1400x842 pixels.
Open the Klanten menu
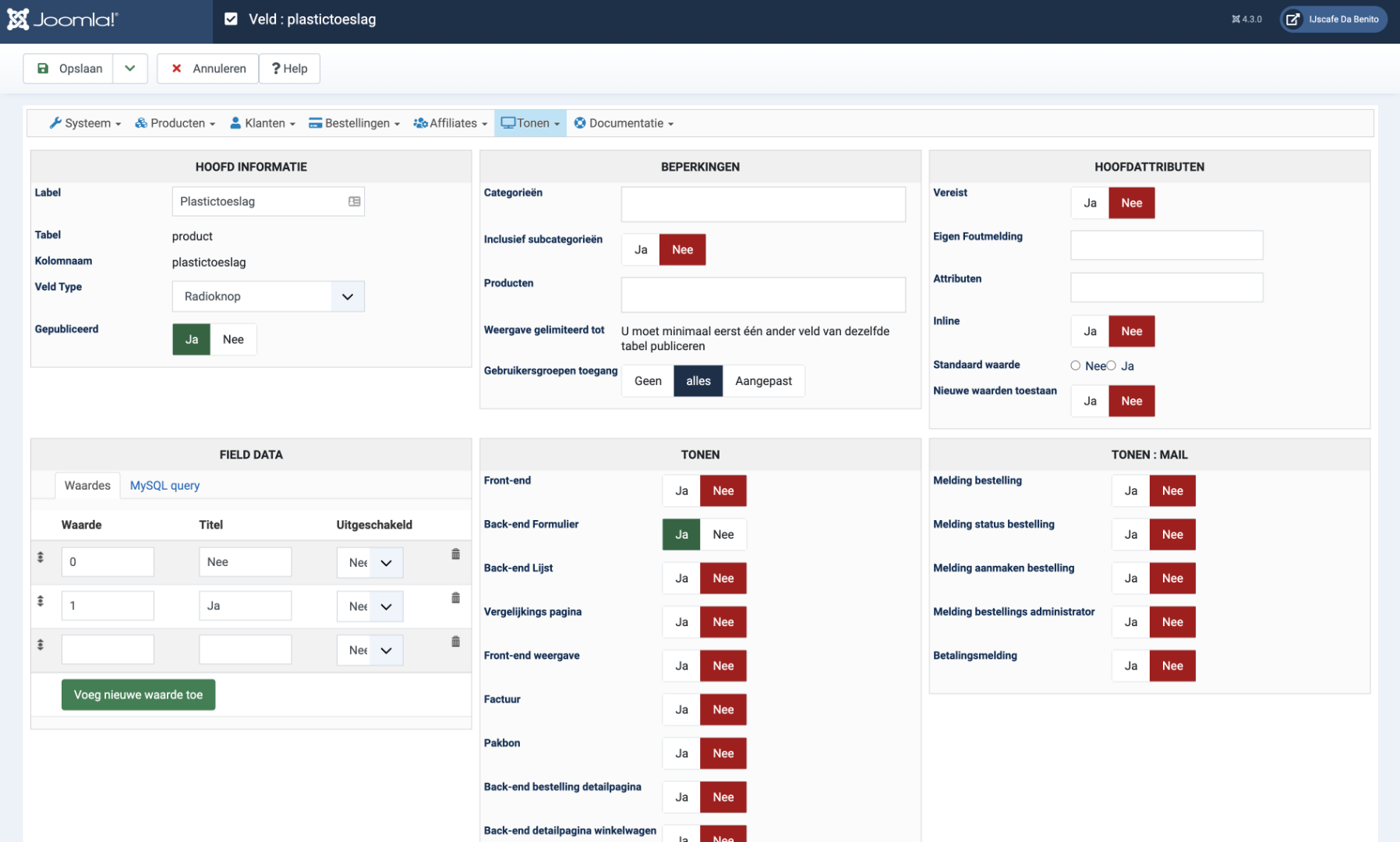tap(263, 123)
